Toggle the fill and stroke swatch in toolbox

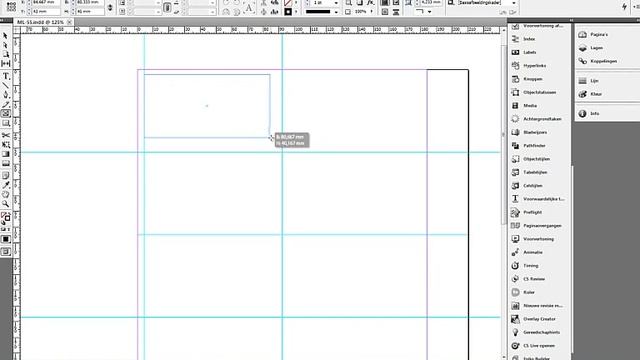(x=5, y=216)
